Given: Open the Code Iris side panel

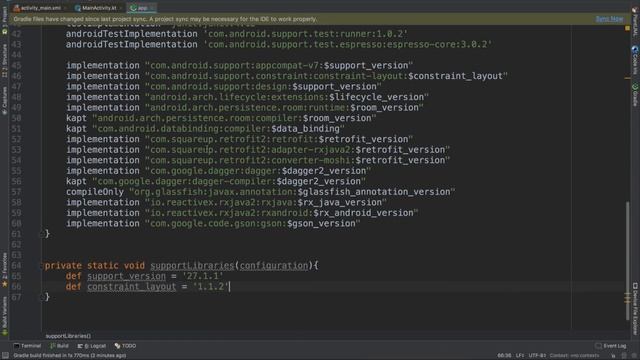Looking at the screenshot, I should tap(635, 60).
